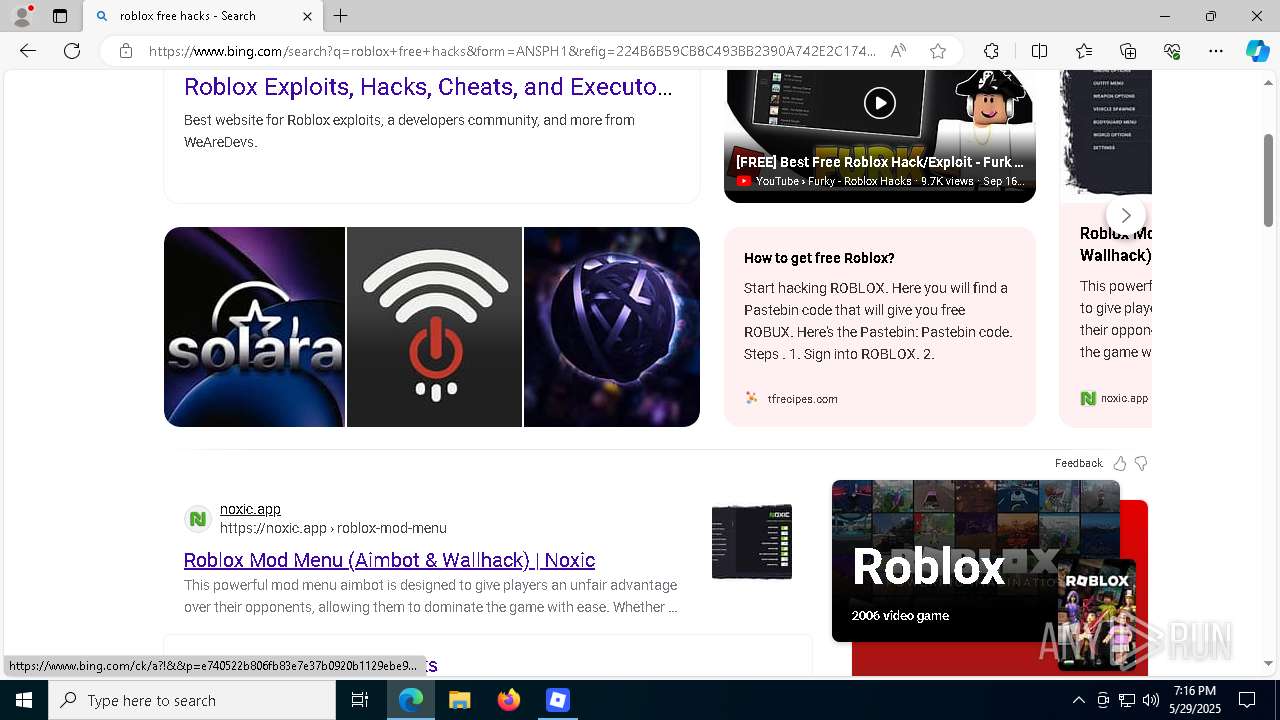The image size is (1280, 720).
Task: Click the browser Back arrow
Action: click(28, 51)
